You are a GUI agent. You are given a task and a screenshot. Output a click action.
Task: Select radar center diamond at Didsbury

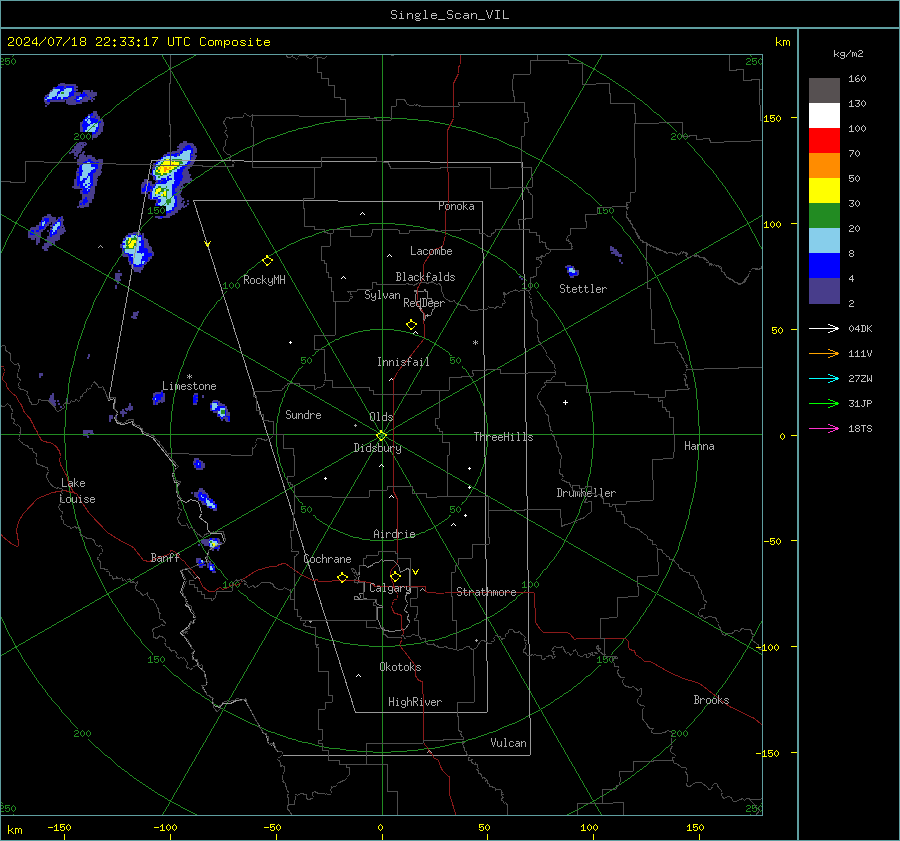[381, 436]
